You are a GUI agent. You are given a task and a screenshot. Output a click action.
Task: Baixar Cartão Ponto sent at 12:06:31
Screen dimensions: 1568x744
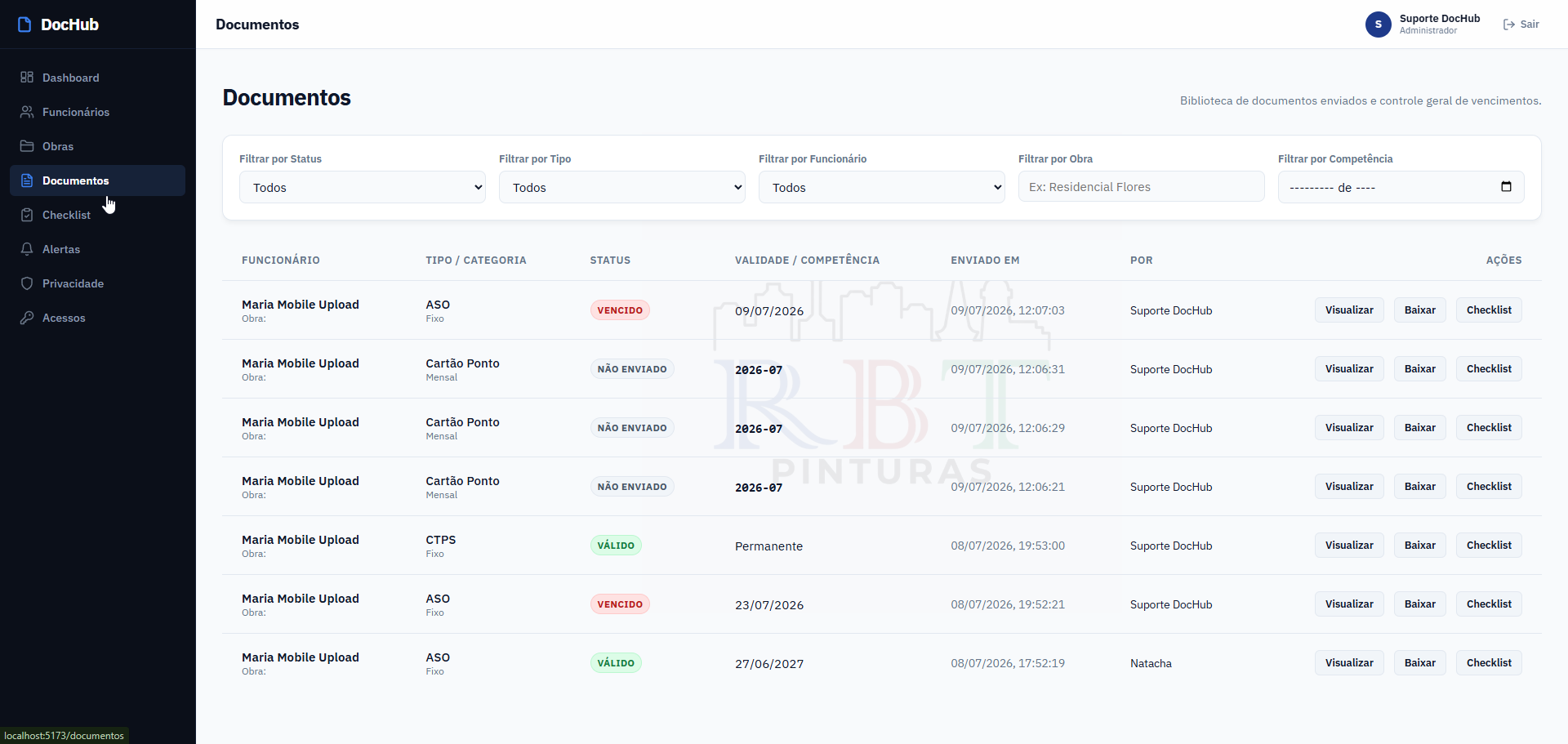pos(1420,369)
